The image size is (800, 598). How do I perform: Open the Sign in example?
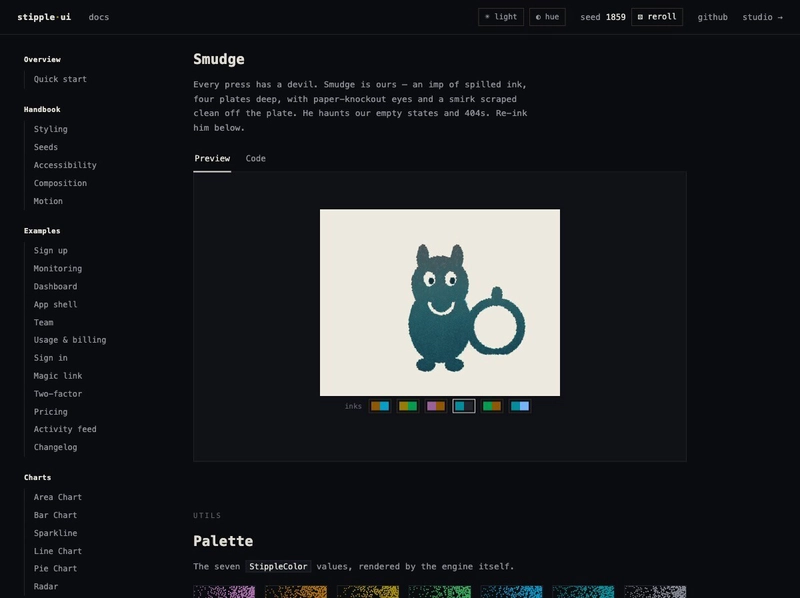(x=51, y=358)
